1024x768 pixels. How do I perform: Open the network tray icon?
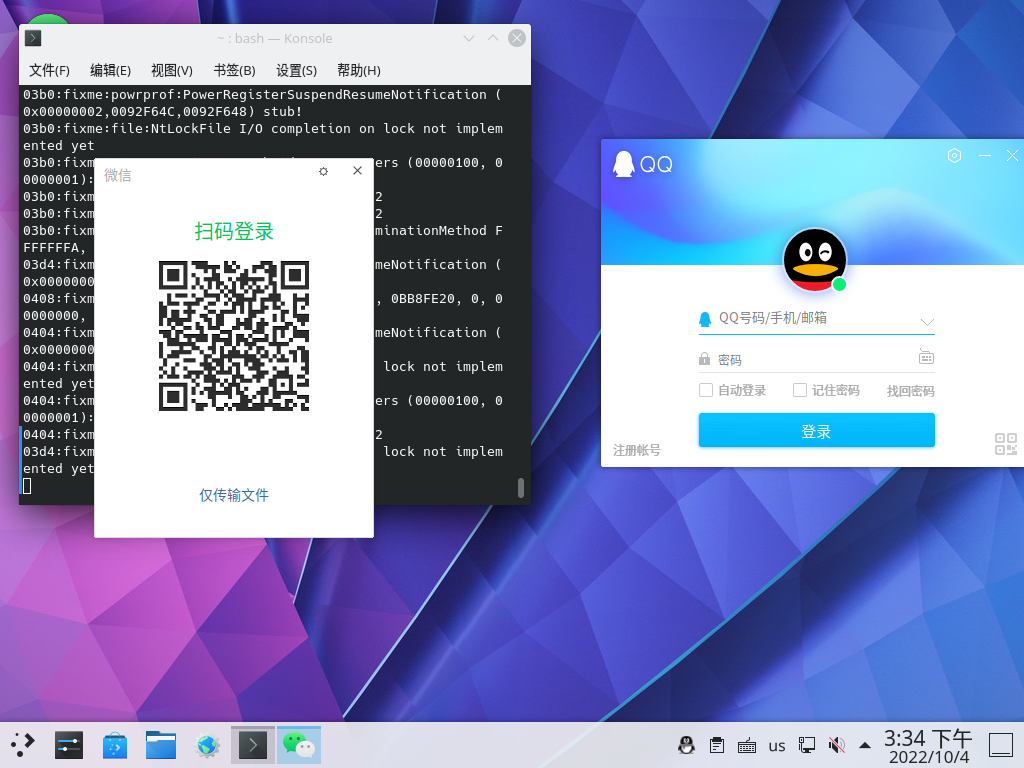click(807, 745)
